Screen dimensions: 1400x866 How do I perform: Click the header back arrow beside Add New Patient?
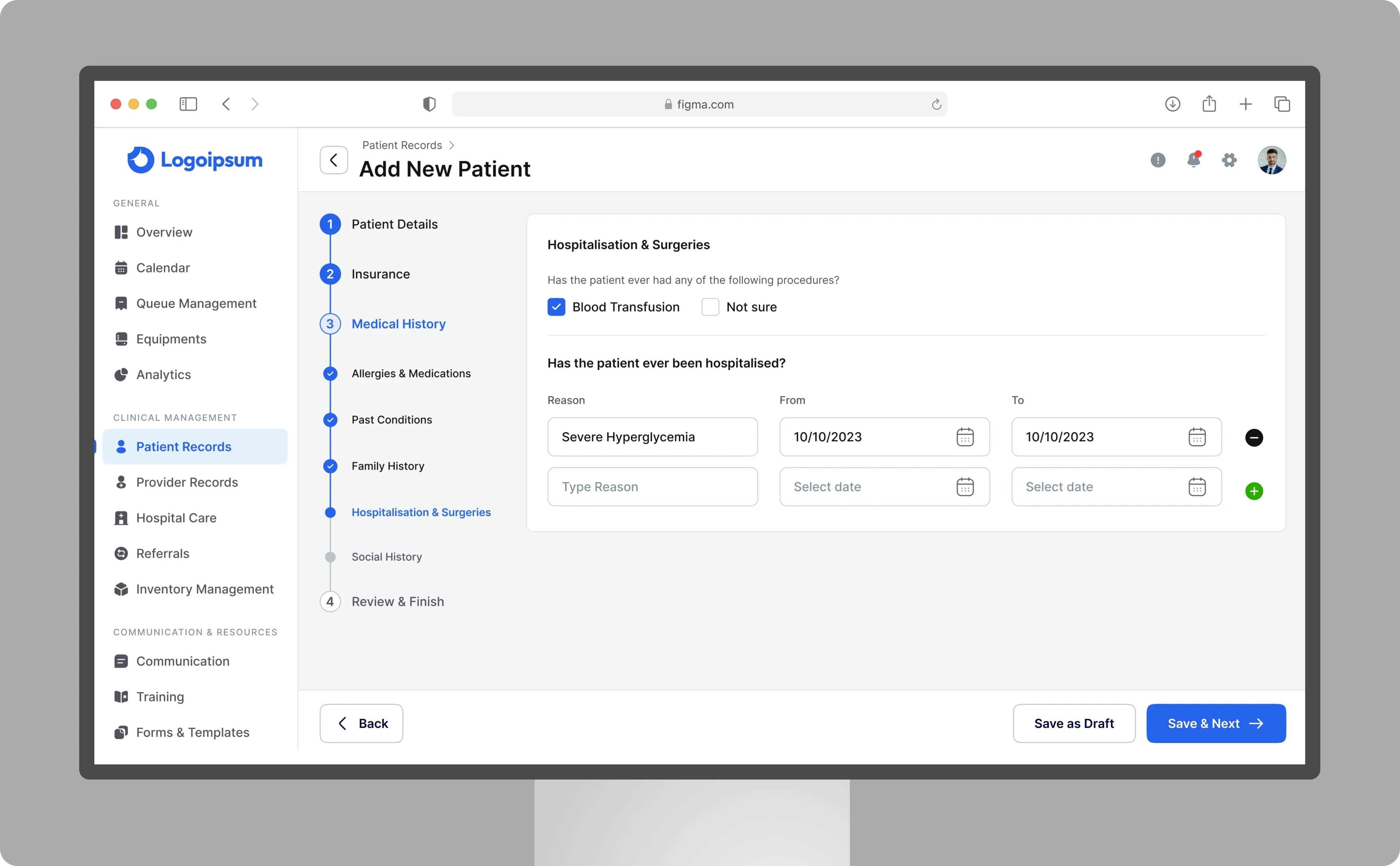click(333, 160)
